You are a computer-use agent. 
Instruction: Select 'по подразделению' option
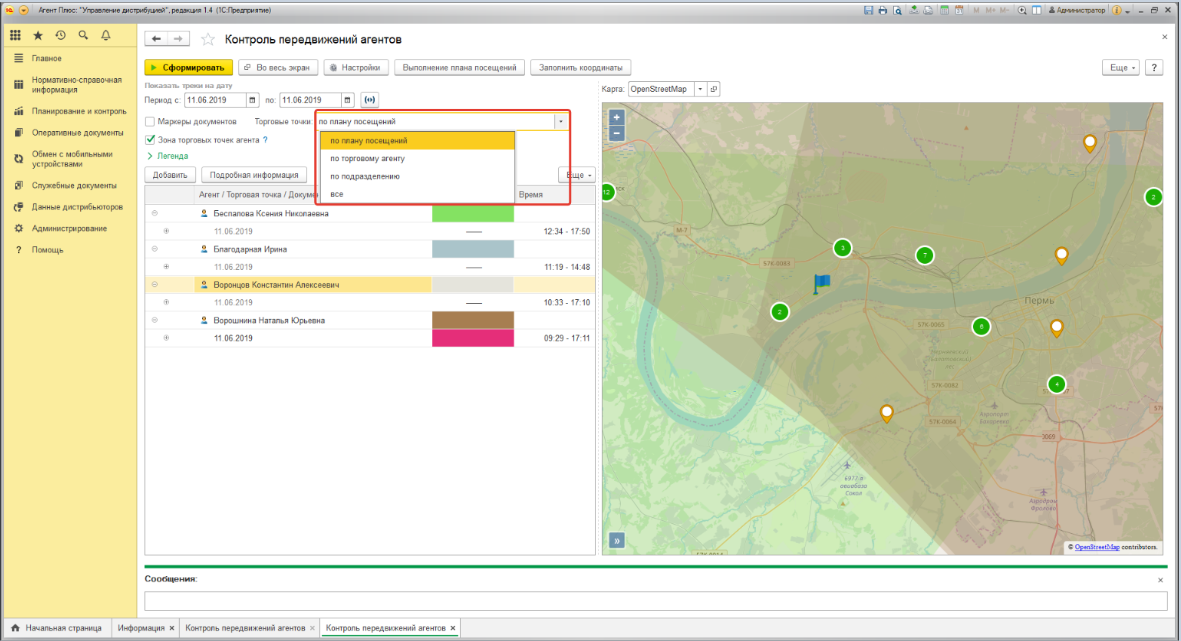(417, 176)
